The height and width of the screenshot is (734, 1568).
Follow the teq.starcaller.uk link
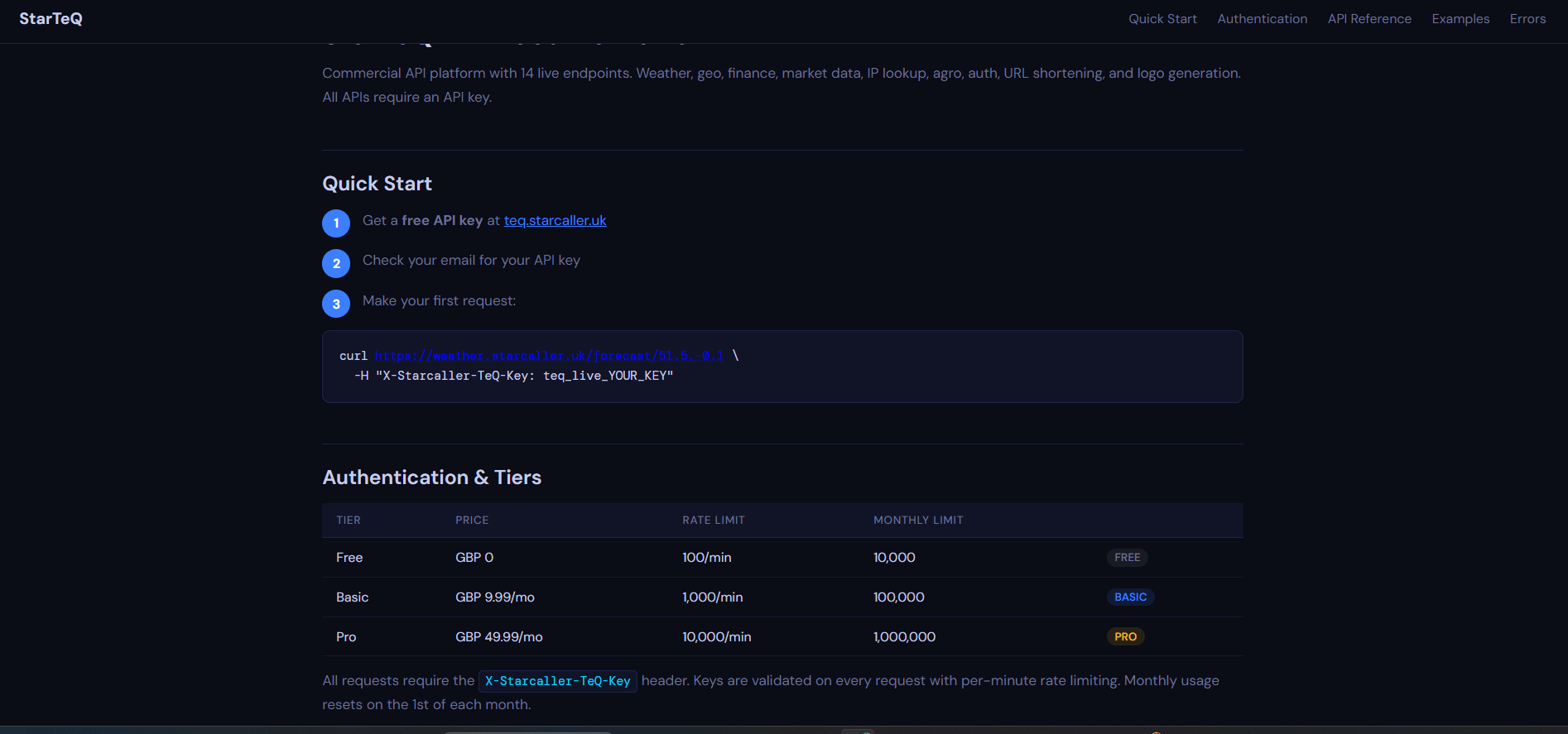[555, 220]
